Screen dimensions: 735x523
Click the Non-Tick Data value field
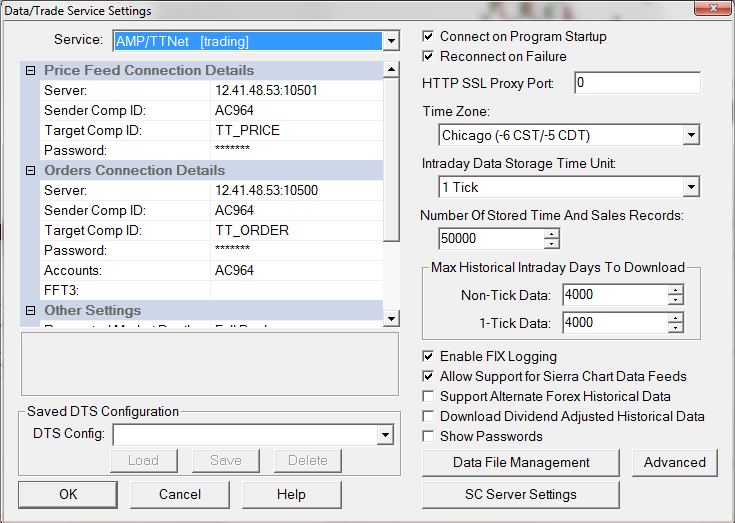coord(615,295)
